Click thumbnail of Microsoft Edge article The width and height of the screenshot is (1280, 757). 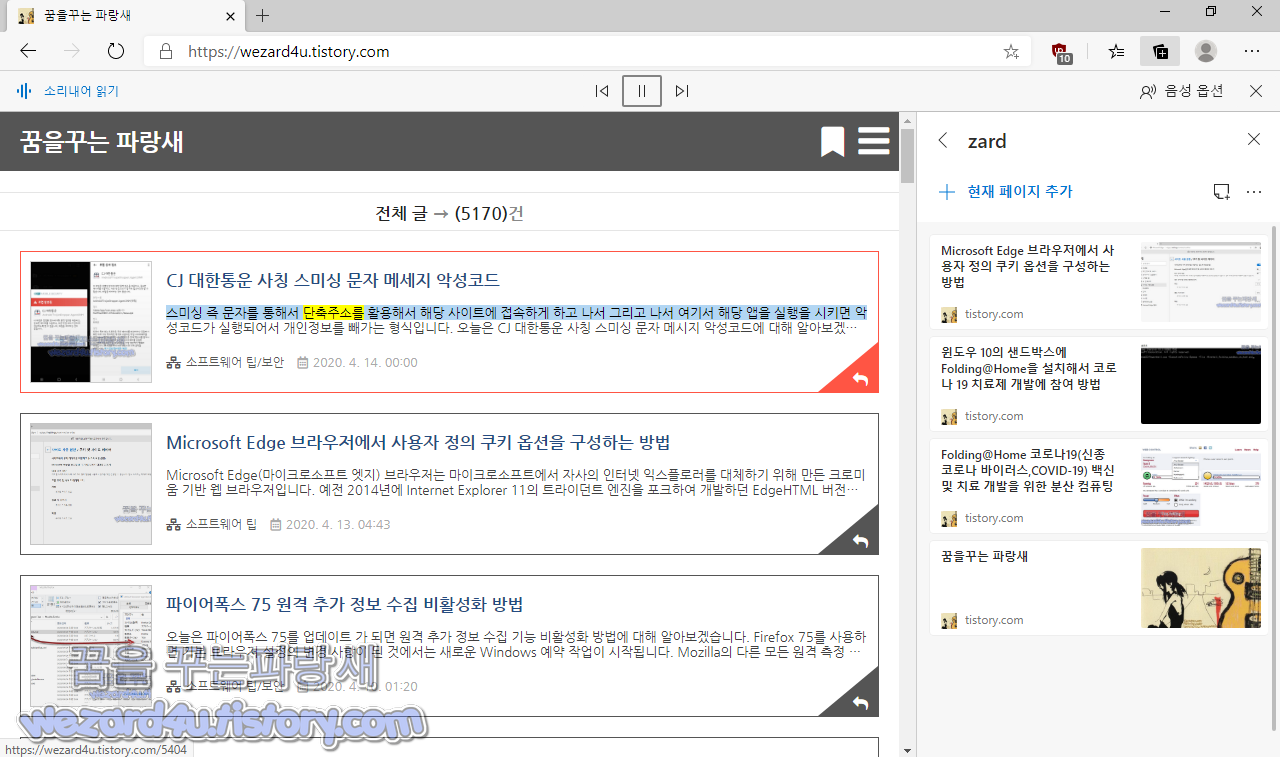click(91, 484)
